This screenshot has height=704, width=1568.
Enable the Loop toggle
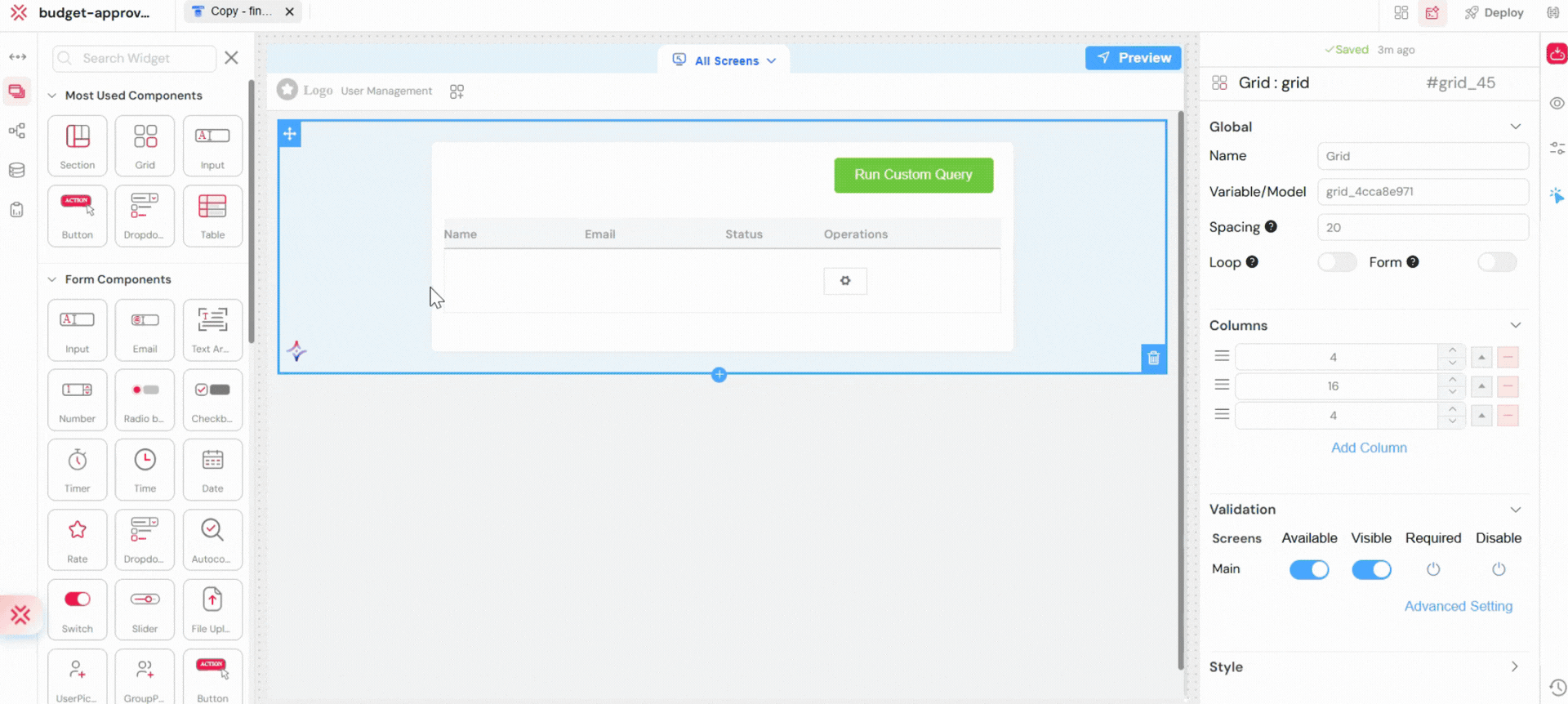click(1336, 262)
